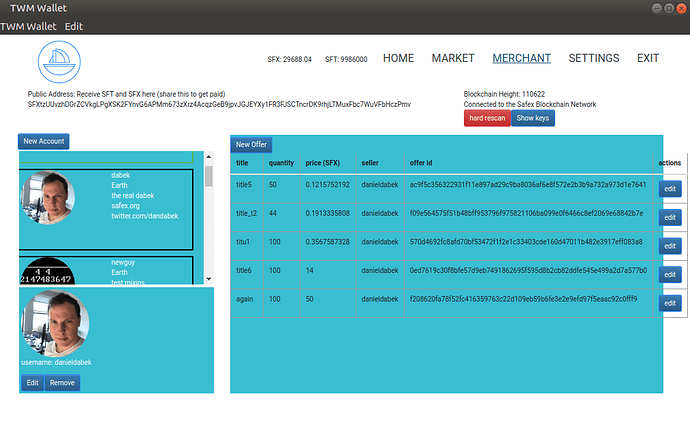The image size is (690, 422).
Task: Click offer id starting 0ed7619c30f8
Action: tap(528, 271)
